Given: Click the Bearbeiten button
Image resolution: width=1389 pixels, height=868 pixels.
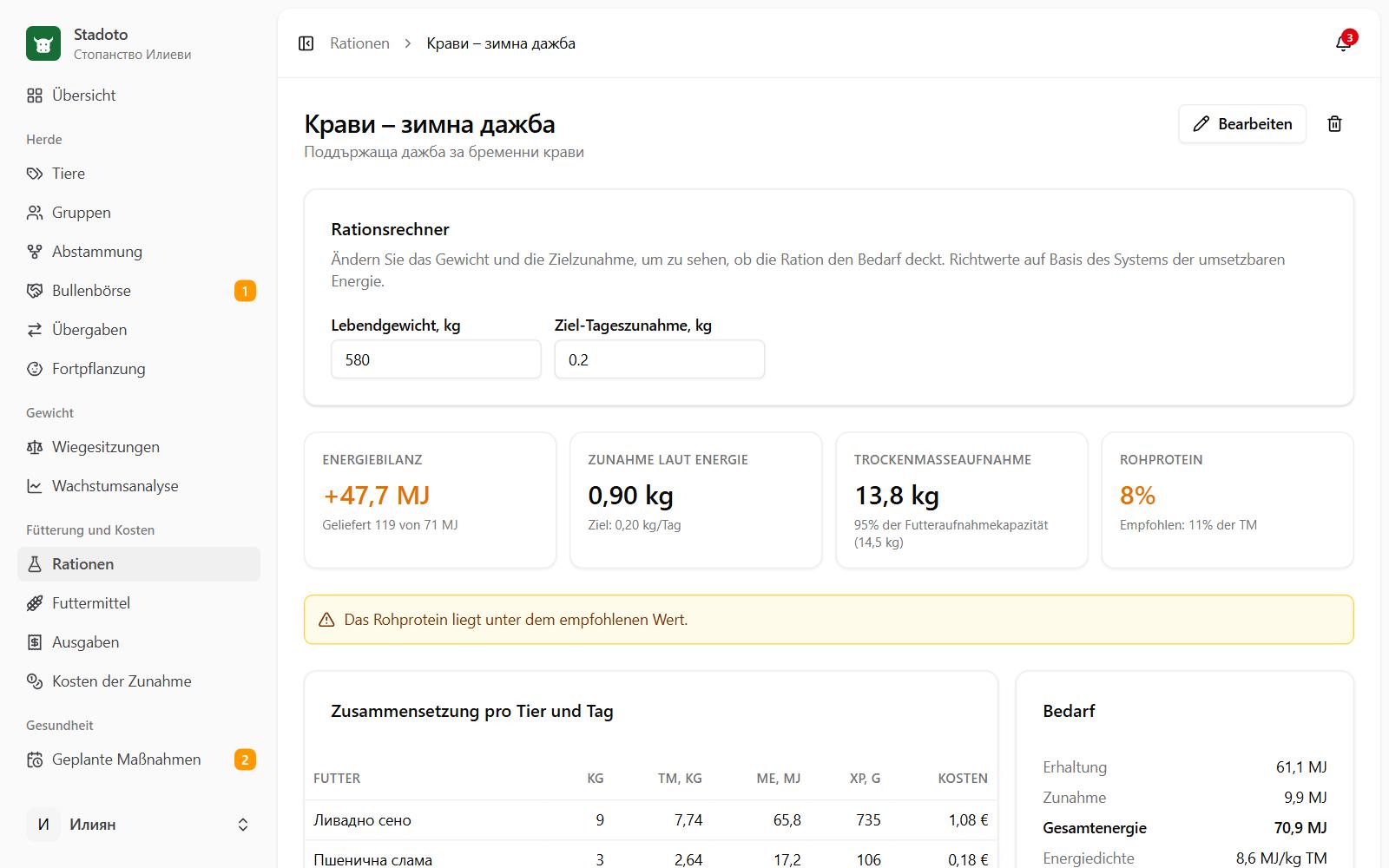Looking at the screenshot, I should (x=1242, y=124).
